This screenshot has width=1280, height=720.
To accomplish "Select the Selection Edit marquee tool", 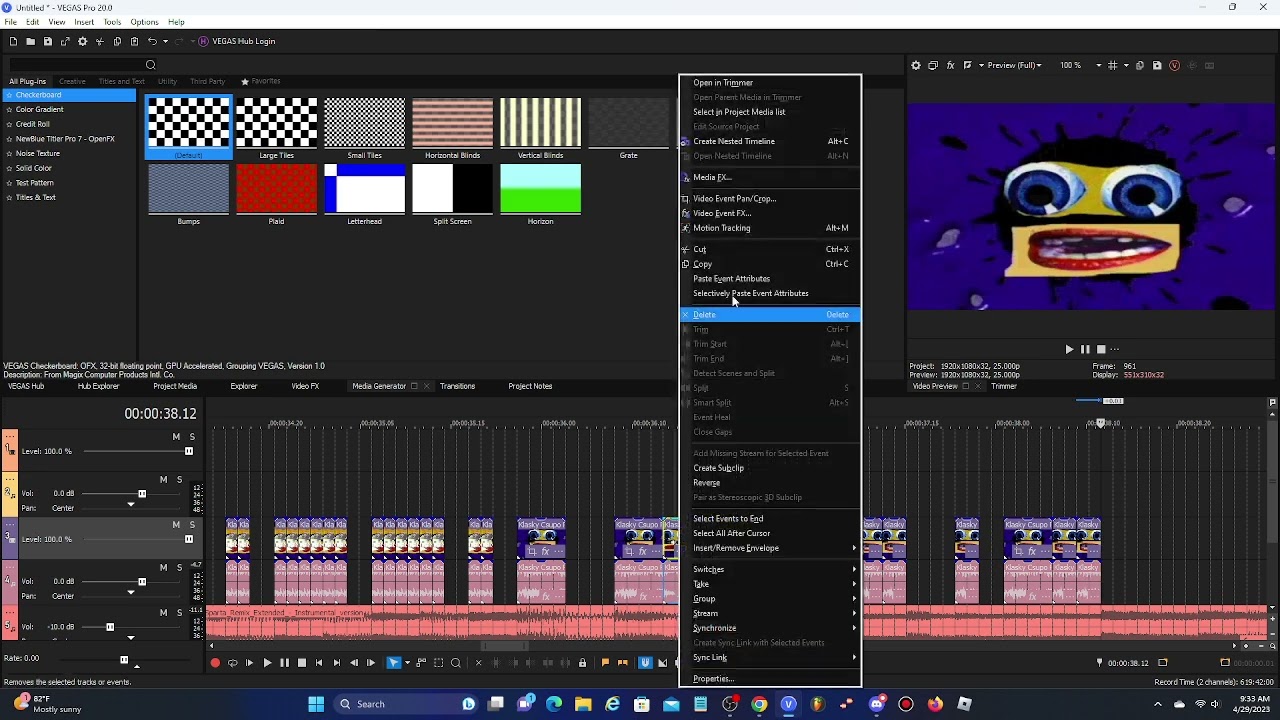I will 438,663.
